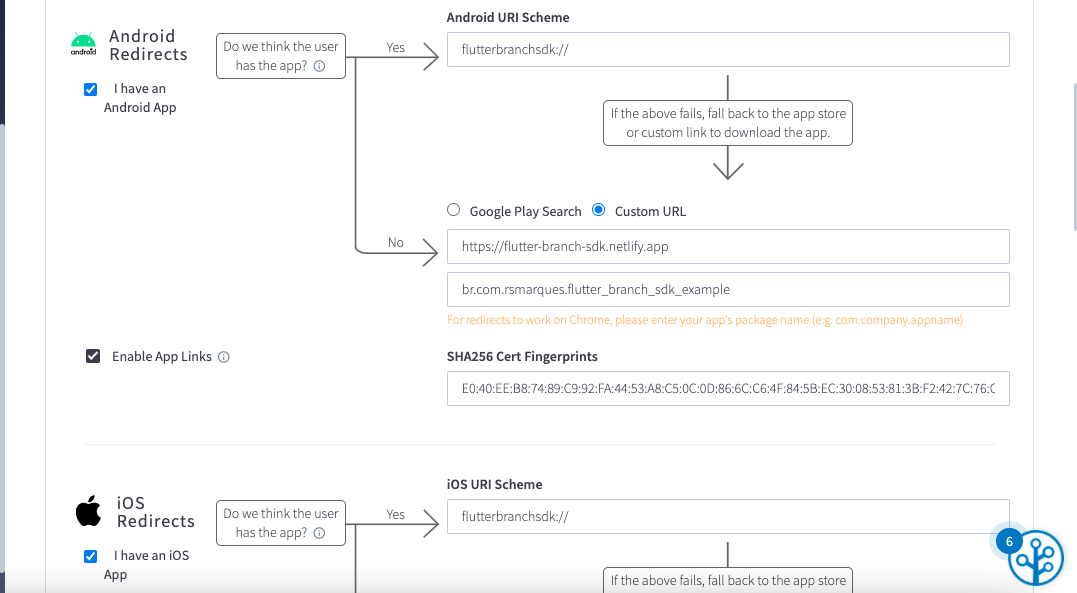Select the Custom URL option

coord(598,210)
